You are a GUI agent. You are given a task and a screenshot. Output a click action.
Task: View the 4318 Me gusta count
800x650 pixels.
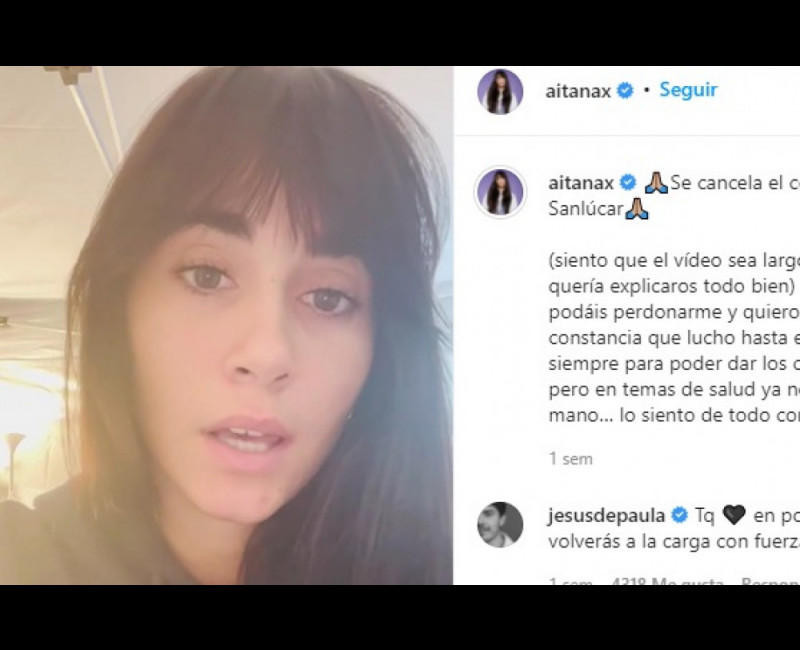tap(667, 582)
